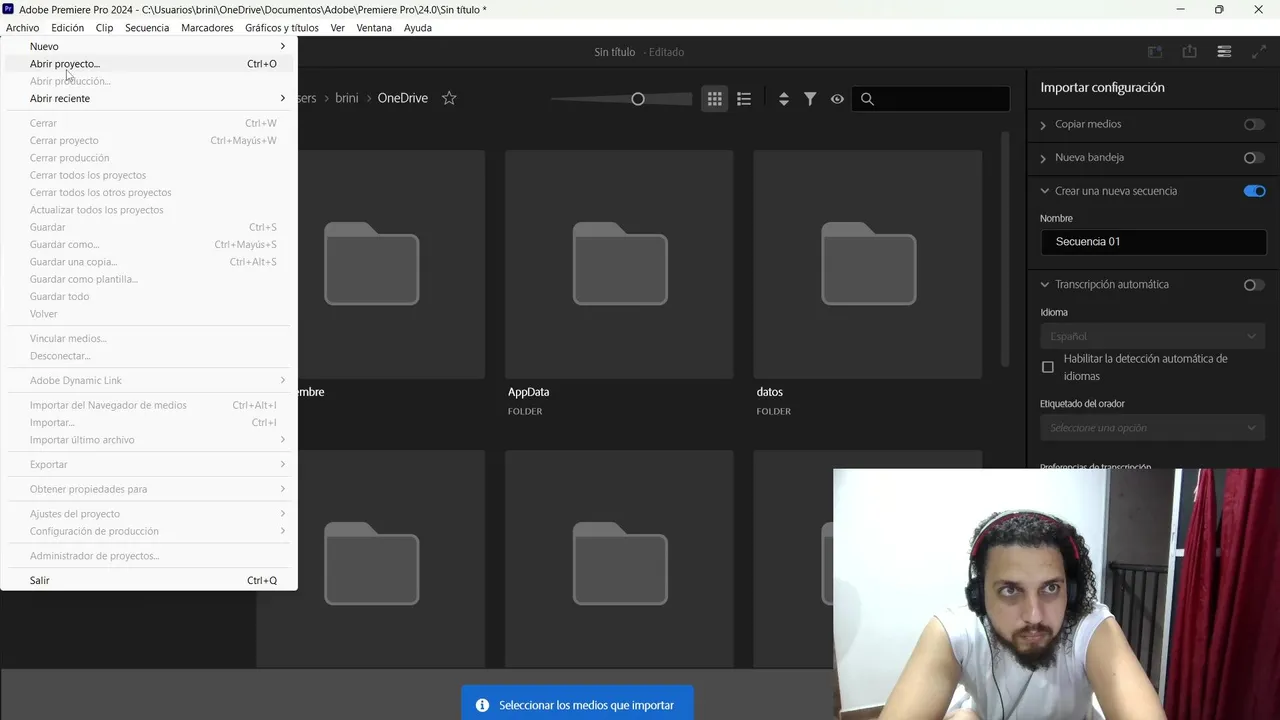Image resolution: width=1280 pixels, height=720 pixels.
Task: Check Habilitar la detección automática de idiomas
Action: coord(1048,367)
